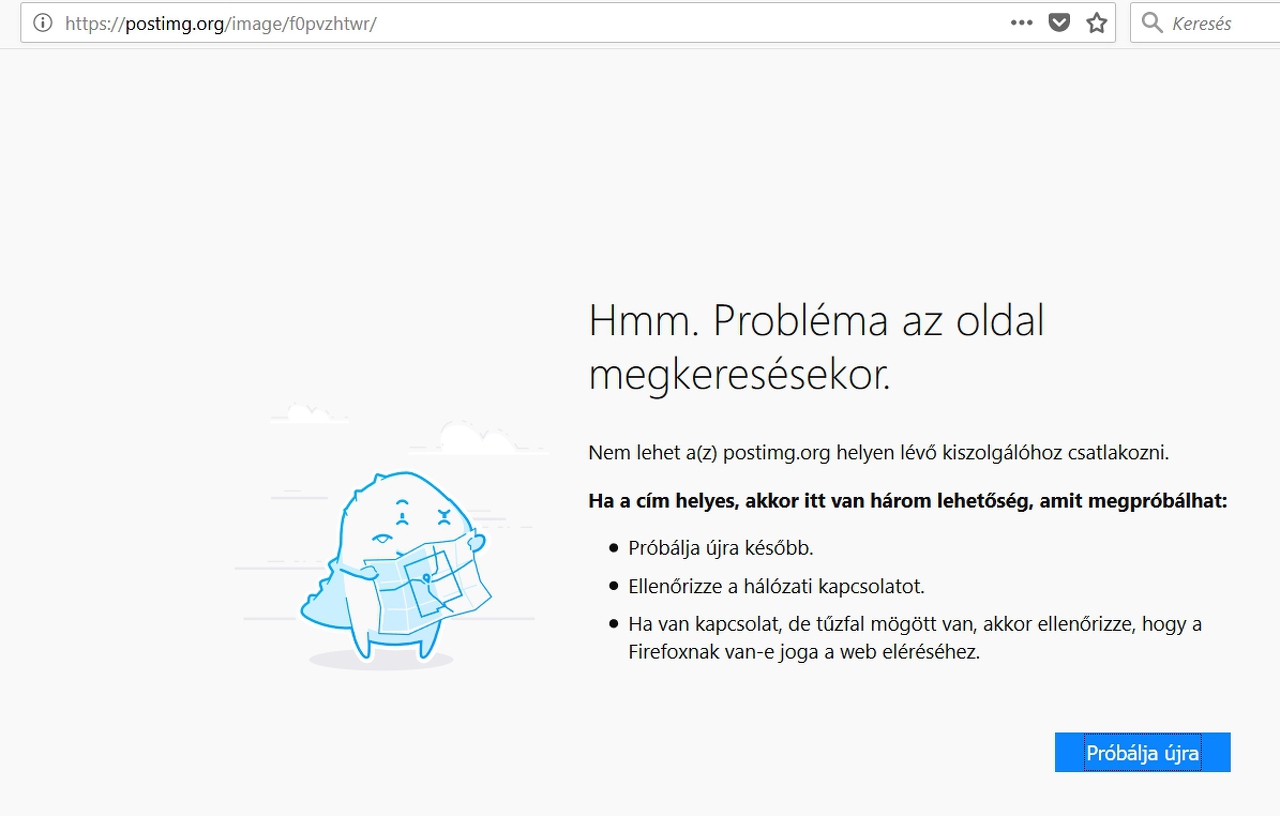Click the search magnifier icon

coord(1152,23)
